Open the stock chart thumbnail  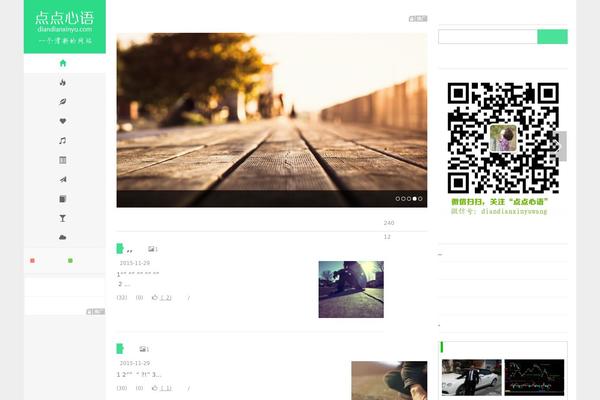534,377
